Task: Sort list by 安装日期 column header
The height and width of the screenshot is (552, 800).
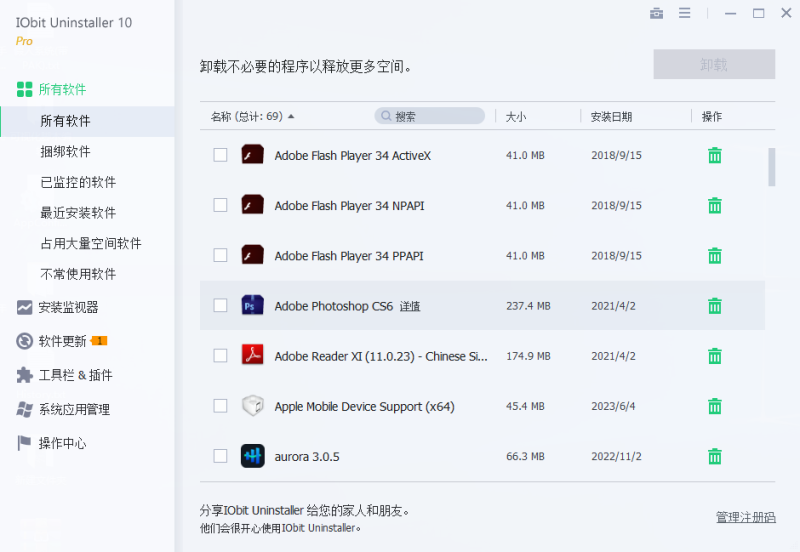Action: [x=611, y=117]
